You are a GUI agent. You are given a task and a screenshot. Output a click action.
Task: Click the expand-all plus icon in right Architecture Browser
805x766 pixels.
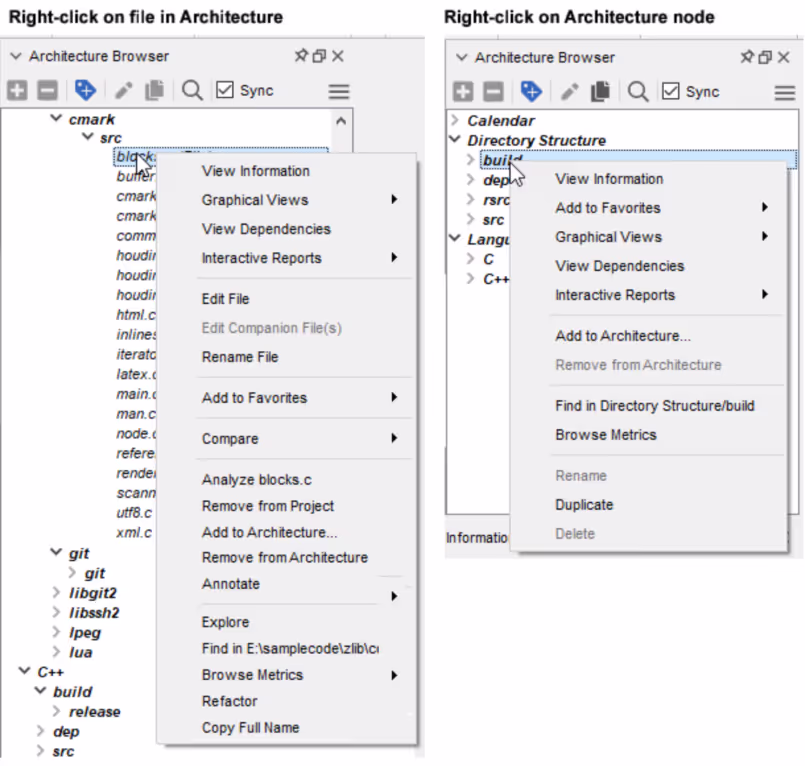click(x=463, y=92)
